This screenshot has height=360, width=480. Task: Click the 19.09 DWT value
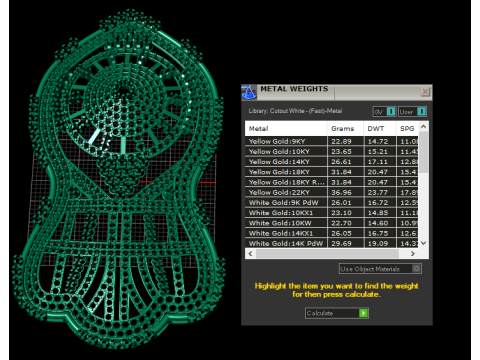pos(378,243)
